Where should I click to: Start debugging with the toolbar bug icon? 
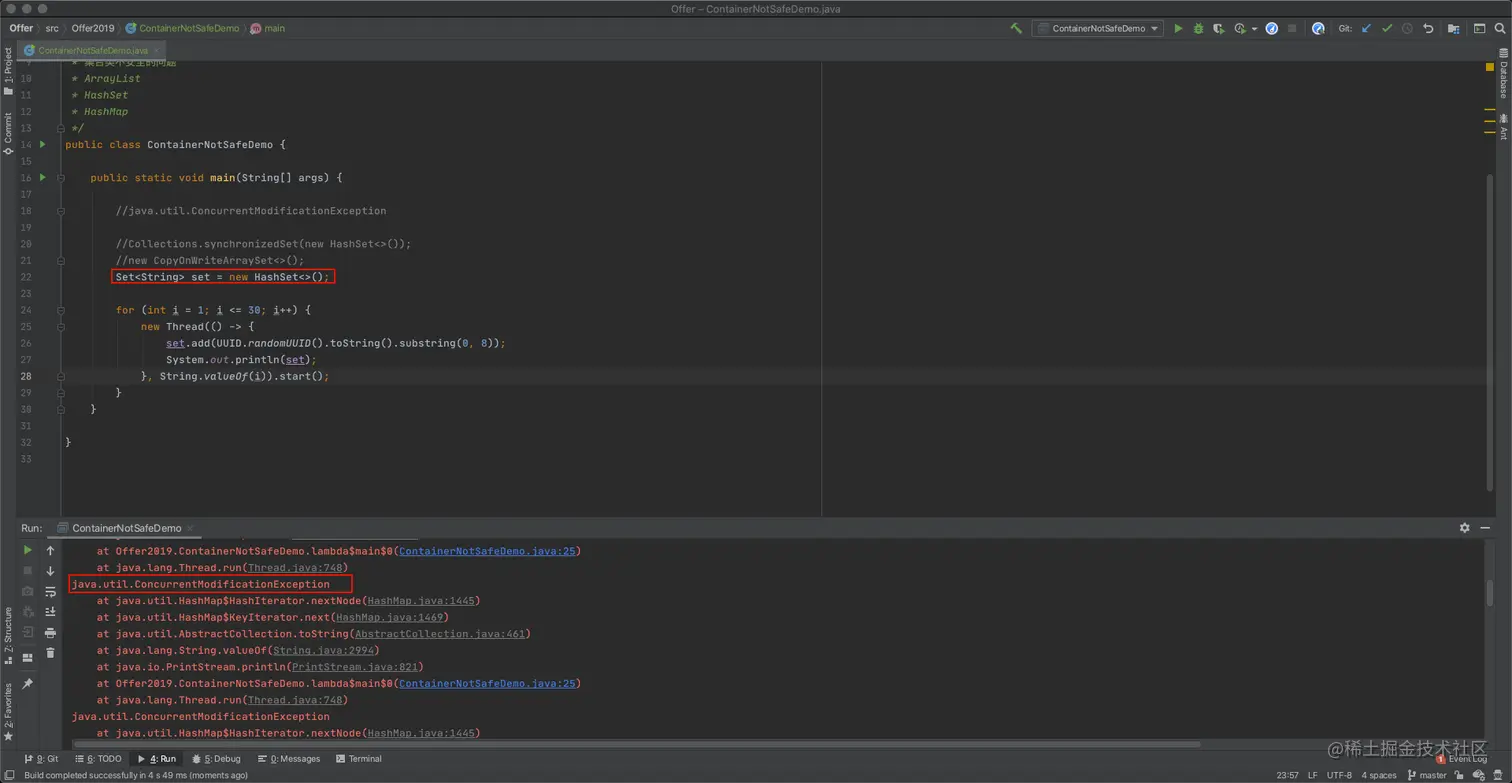coord(1198,29)
